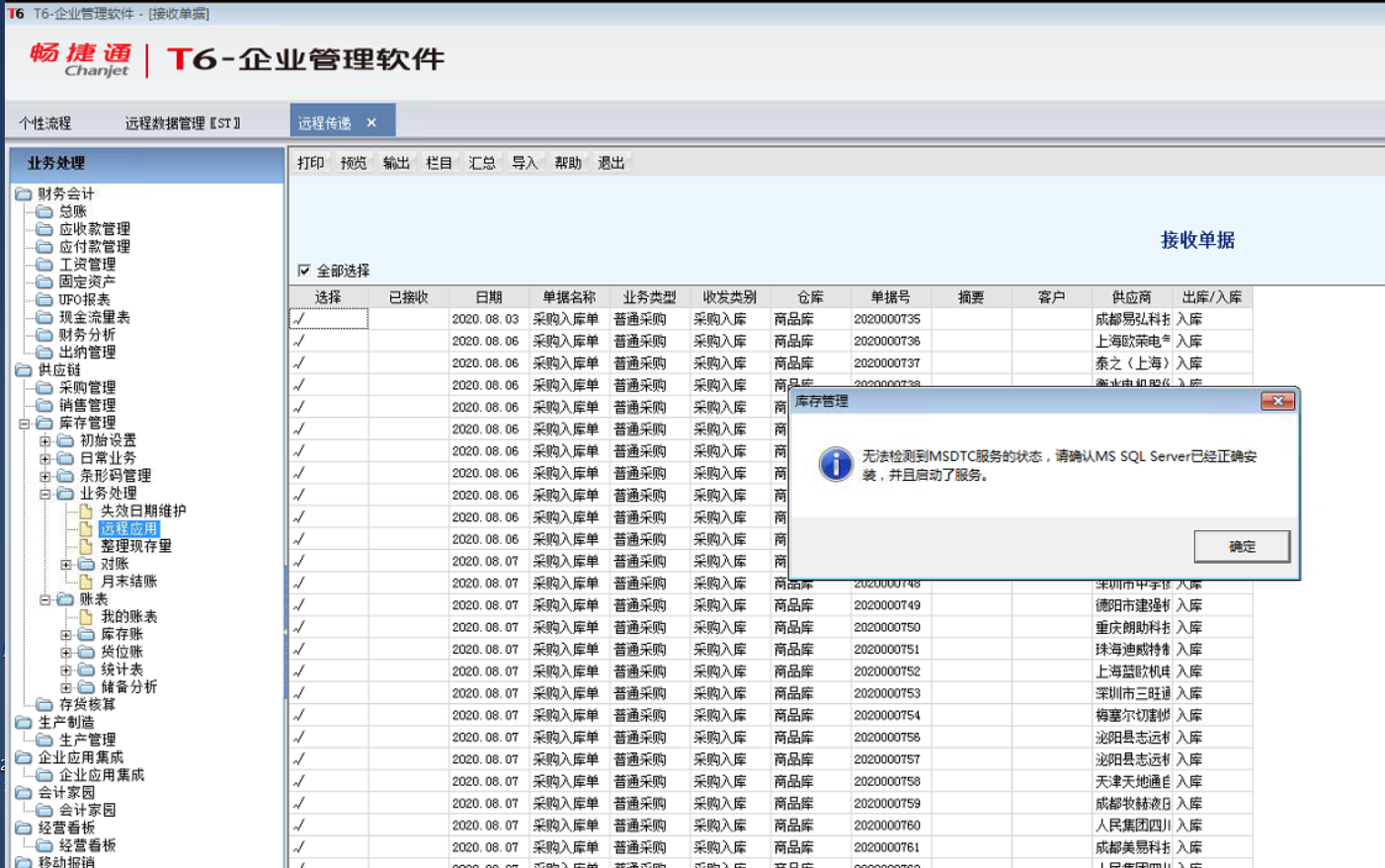This screenshot has width=1385, height=868.
Task: Expand the 统计表 tree node
Action: (x=66, y=670)
